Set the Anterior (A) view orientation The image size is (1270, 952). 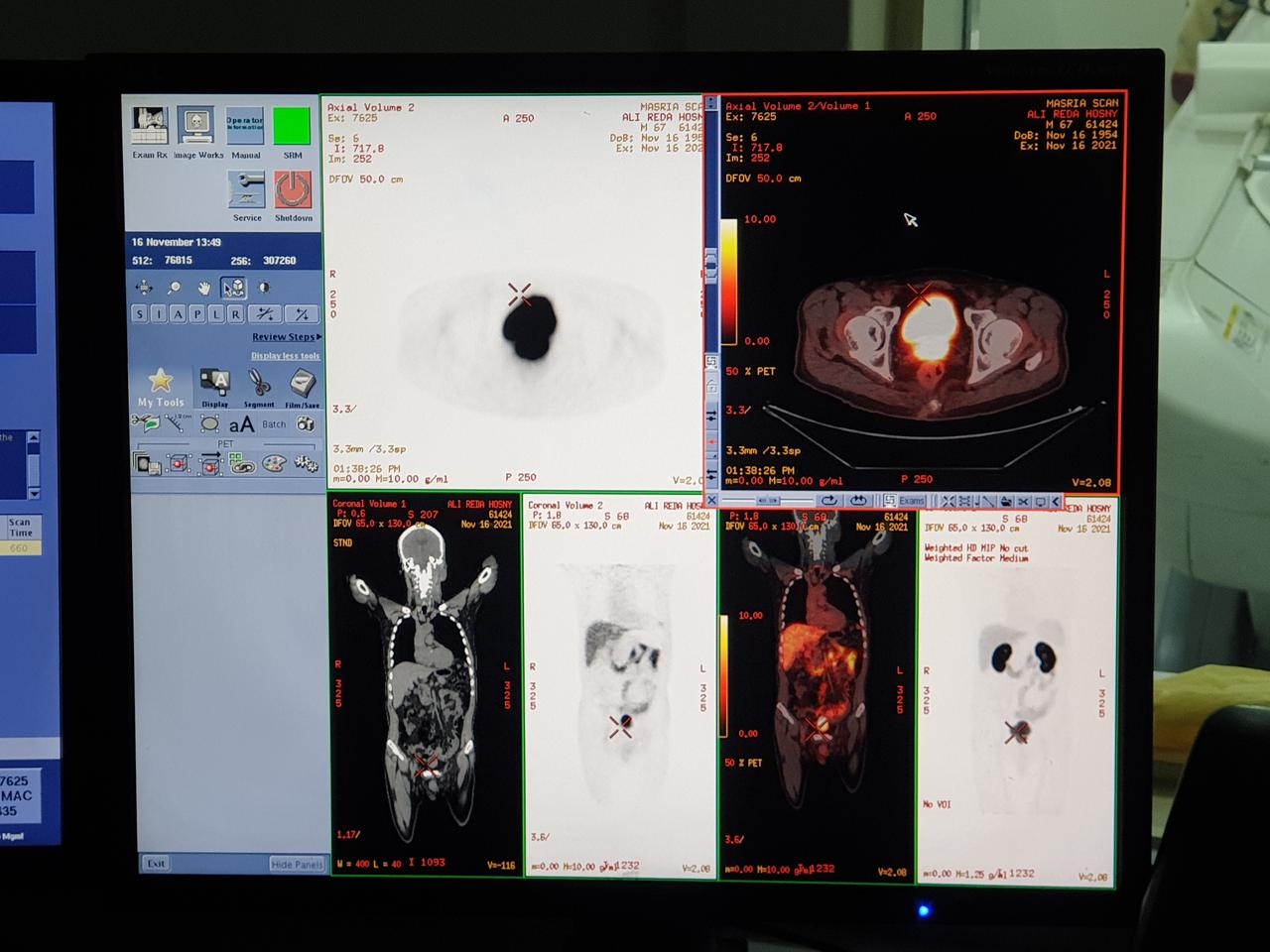point(179,314)
